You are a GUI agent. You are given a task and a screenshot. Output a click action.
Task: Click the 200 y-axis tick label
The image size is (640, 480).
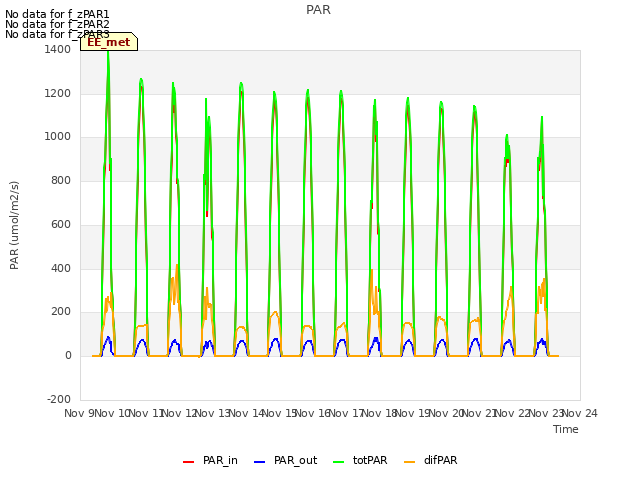(61, 312)
